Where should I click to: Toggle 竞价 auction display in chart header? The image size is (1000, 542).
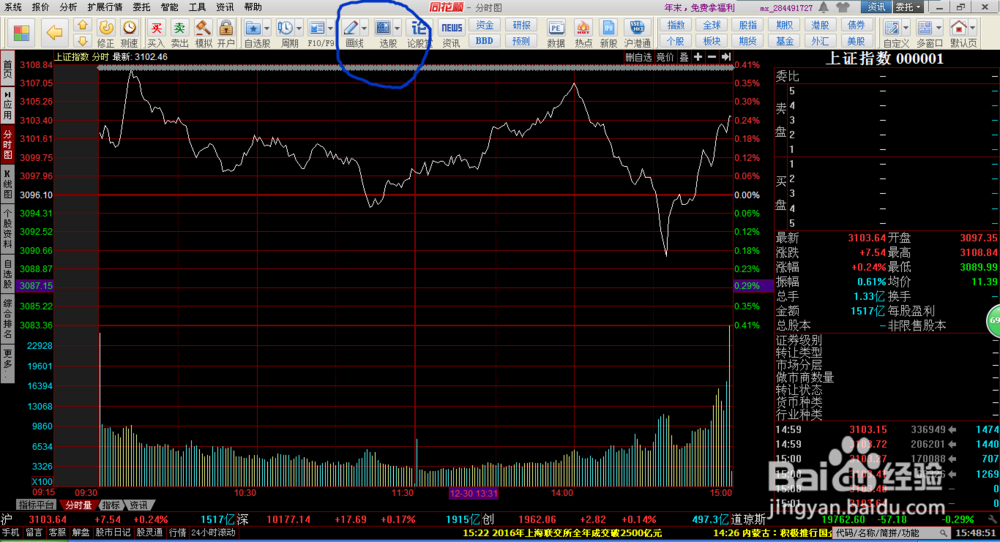pyautogui.click(x=662, y=57)
